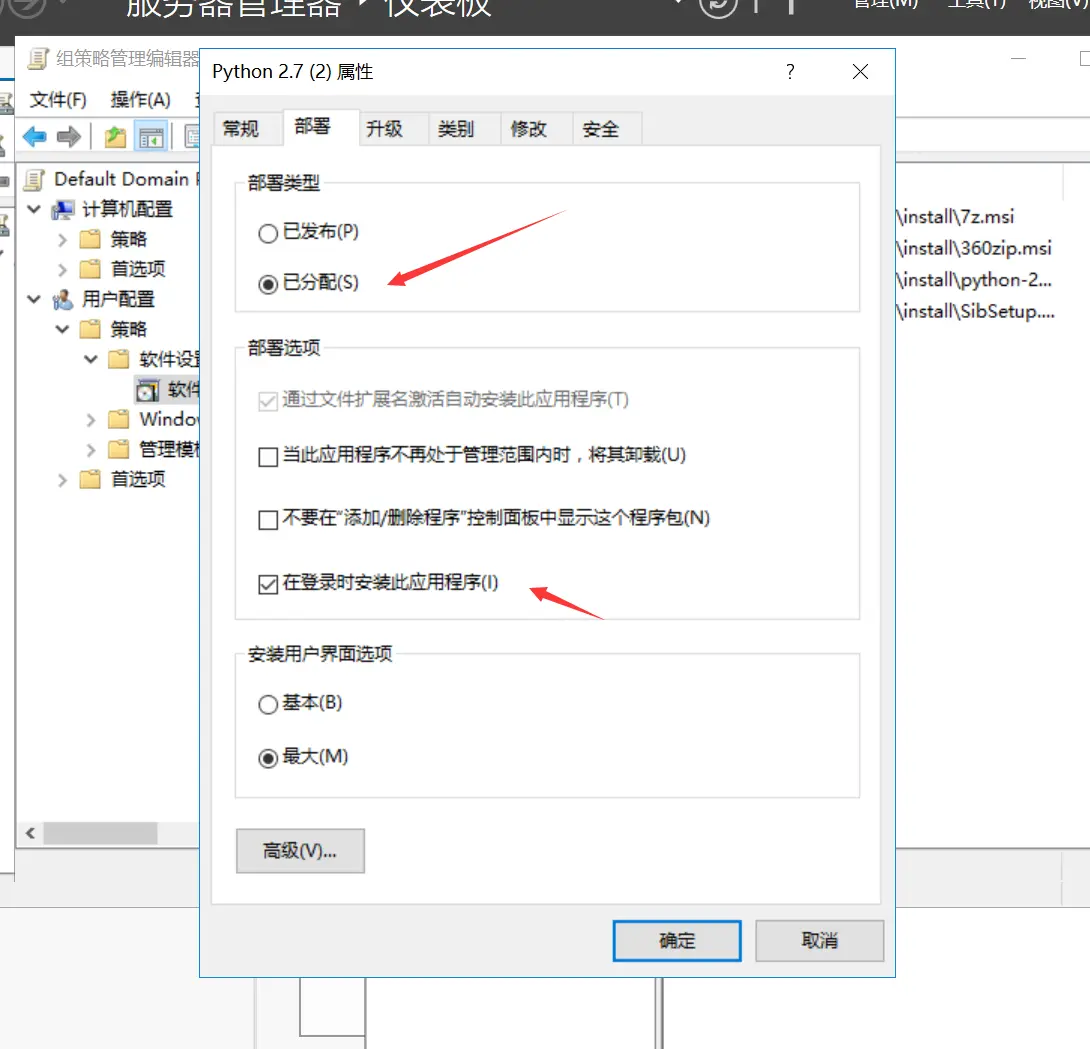Select the \install\SibSetup... entry
This screenshot has width=1090, height=1049.
point(975,311)
